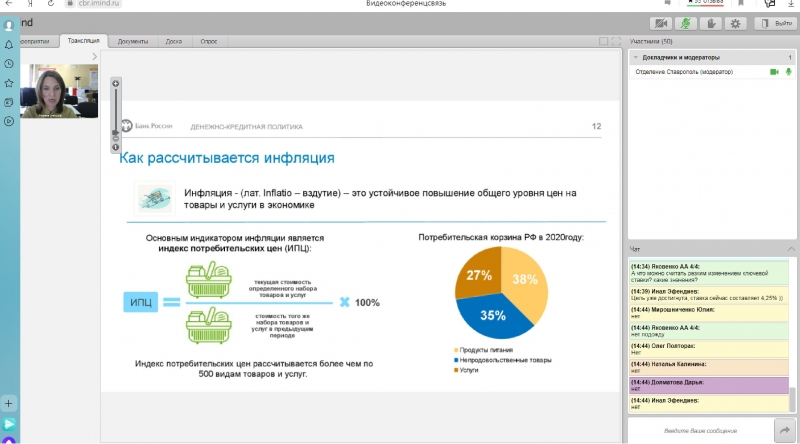Click the slide title Как рассчитывается инфляция
This screenshot has width=800, height=444.
pyautogui.click(x=227, y=158)
